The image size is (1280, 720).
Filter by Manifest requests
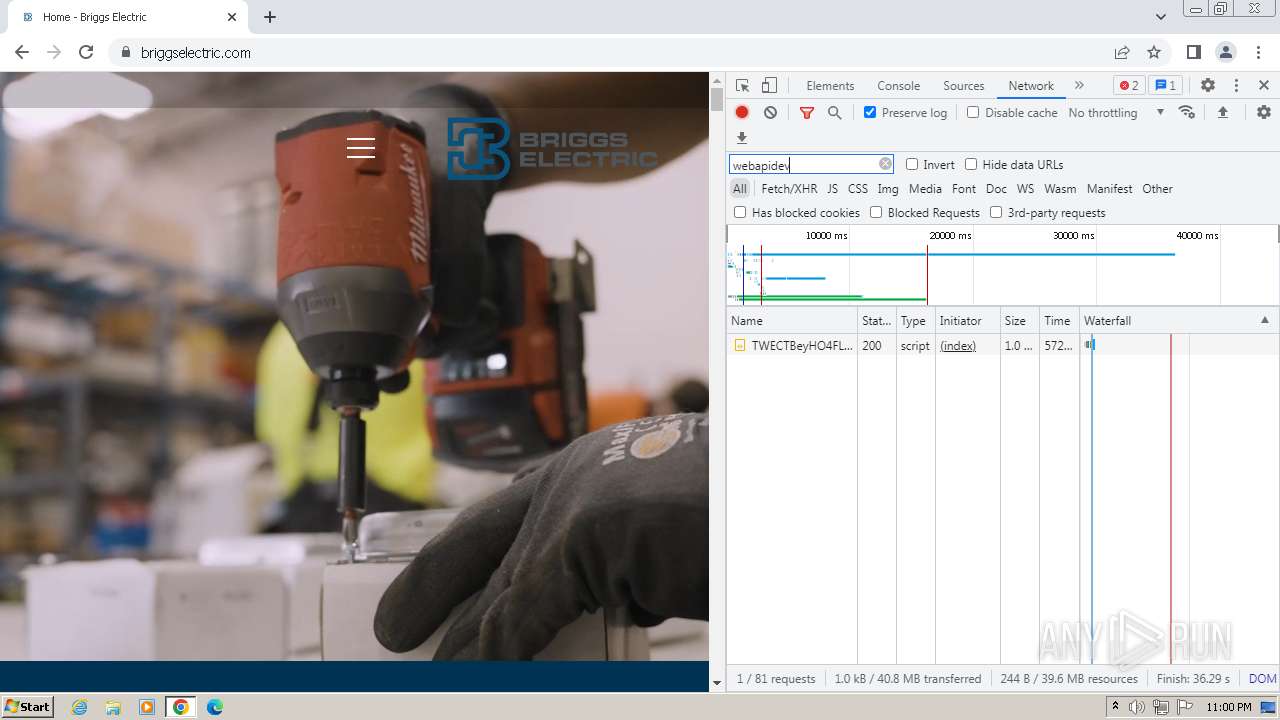[1109, 189]
